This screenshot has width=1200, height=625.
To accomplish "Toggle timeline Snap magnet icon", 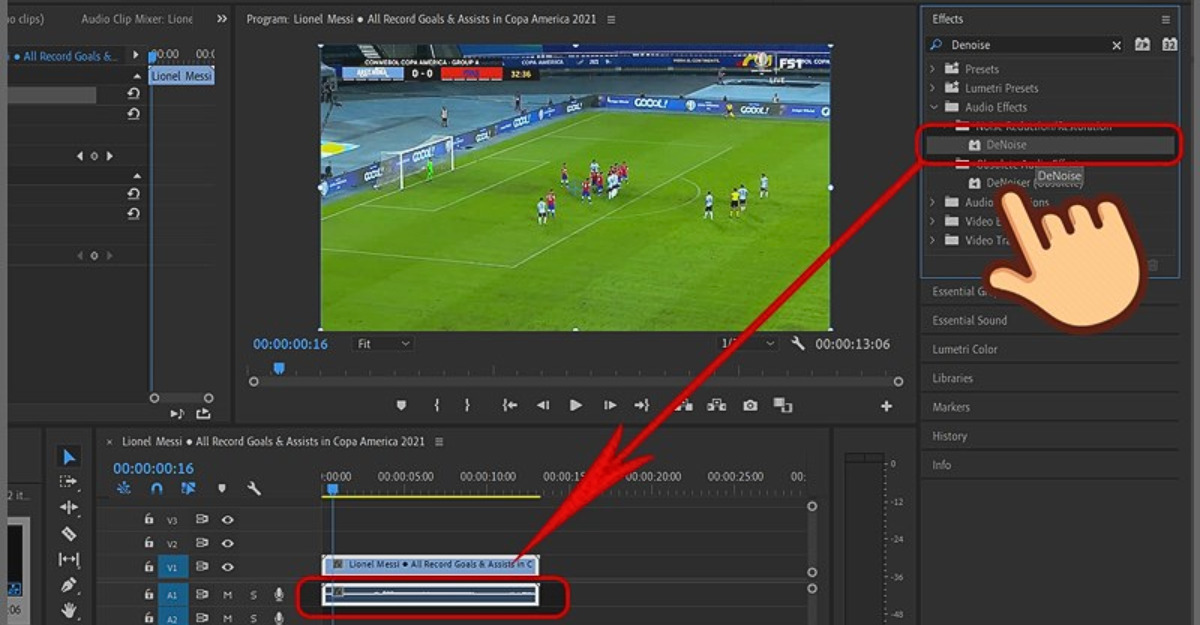I will (156, 489).
